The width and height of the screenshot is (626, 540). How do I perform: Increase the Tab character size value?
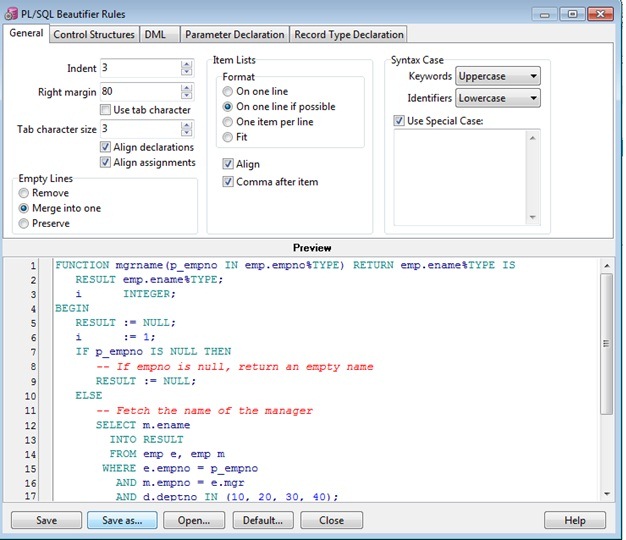tap(186, 125)
